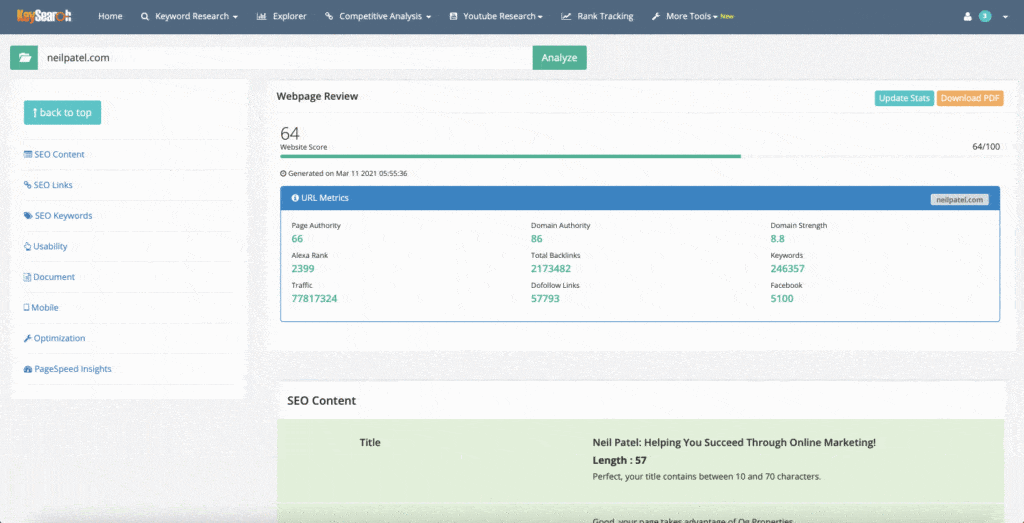Click the Dofollow Links value 57793
Viewport: 1024px width, 523px height.
[545, 299]
